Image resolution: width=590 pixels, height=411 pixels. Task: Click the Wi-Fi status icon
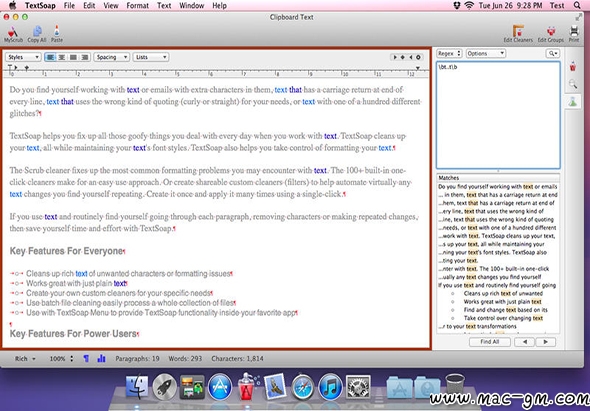[x=469, y=5]
